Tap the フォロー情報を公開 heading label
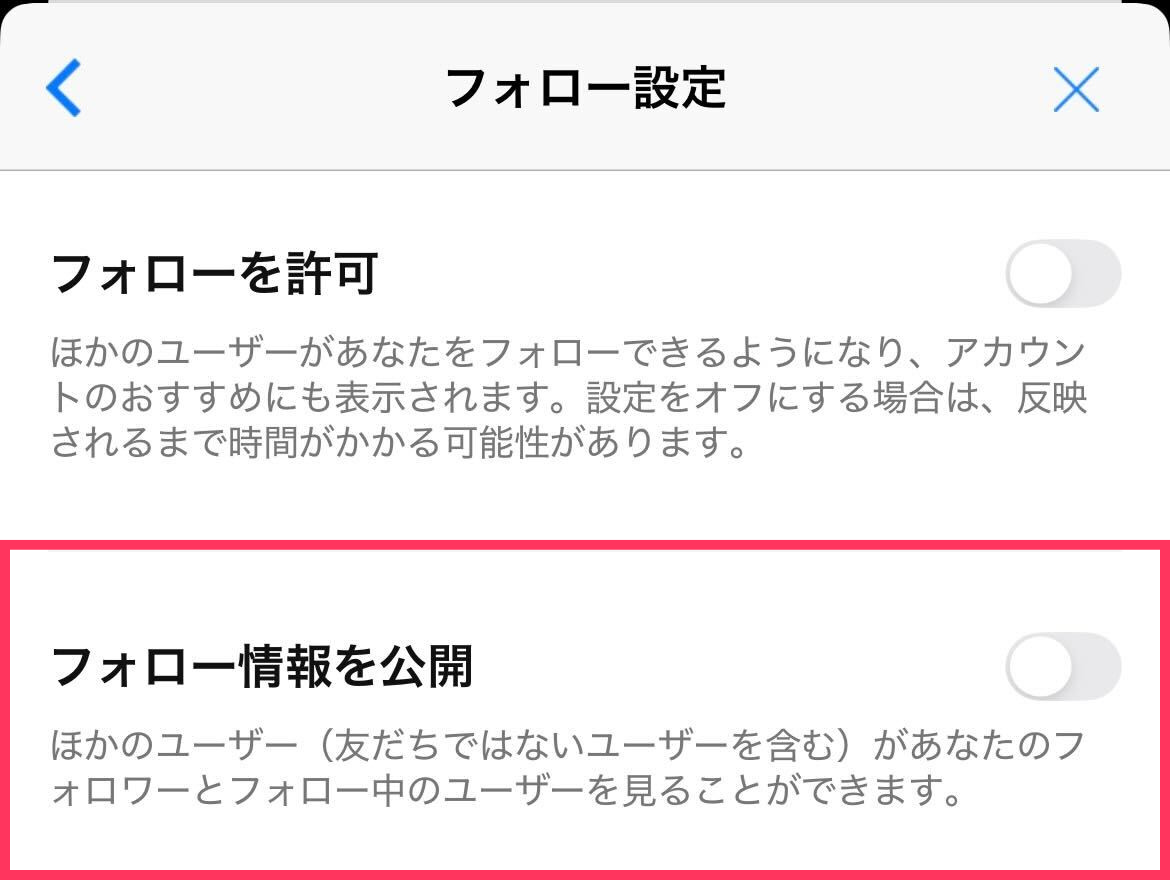 [x=262, y=667]
